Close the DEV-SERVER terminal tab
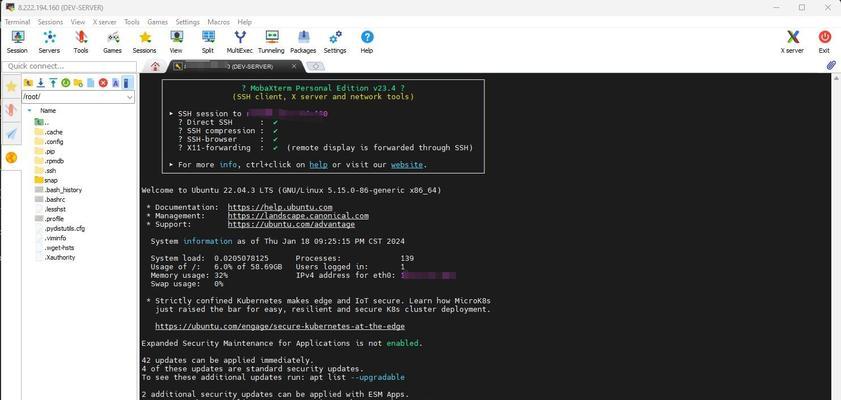841x400 pixels. (x=294, y=66)
